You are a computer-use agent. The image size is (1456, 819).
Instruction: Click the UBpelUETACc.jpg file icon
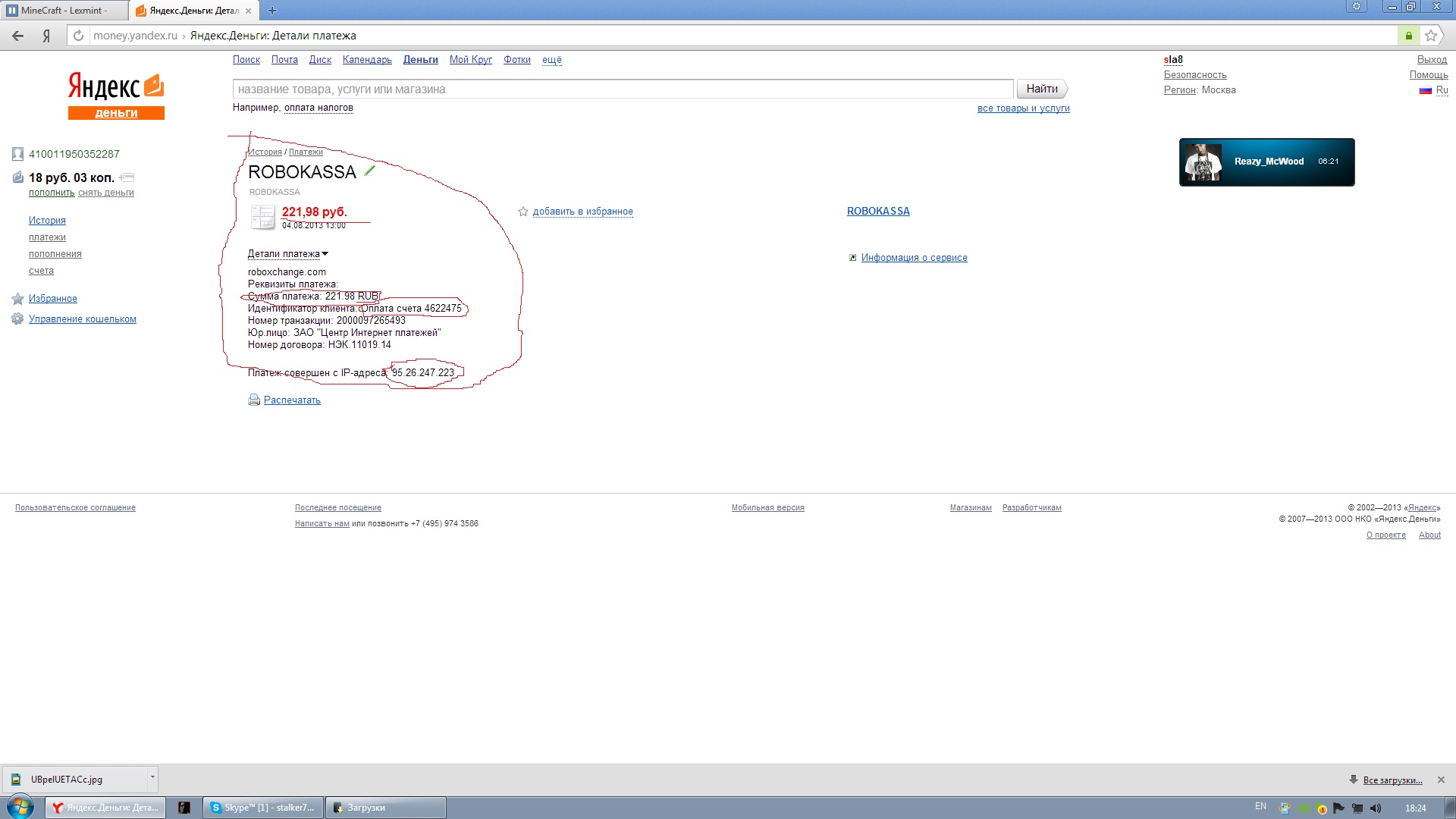16,779
